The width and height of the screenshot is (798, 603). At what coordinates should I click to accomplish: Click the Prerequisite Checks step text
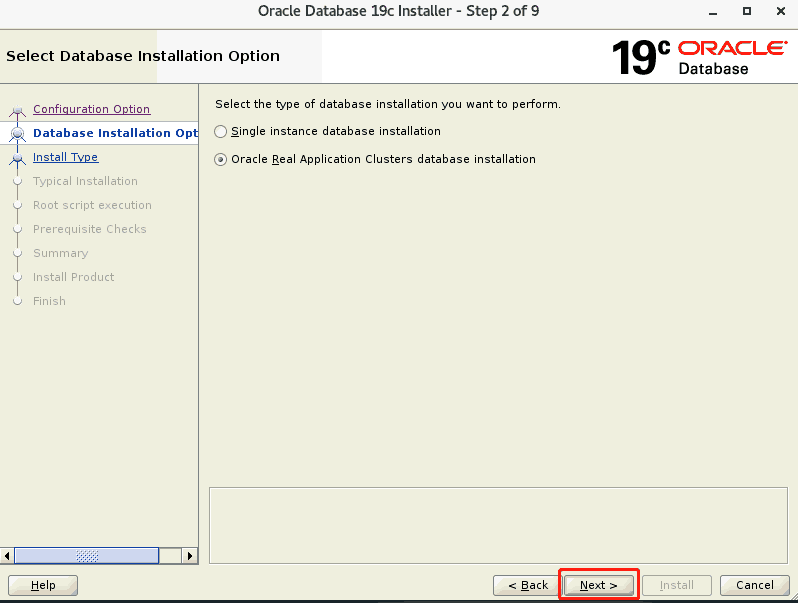coord(90,229)
